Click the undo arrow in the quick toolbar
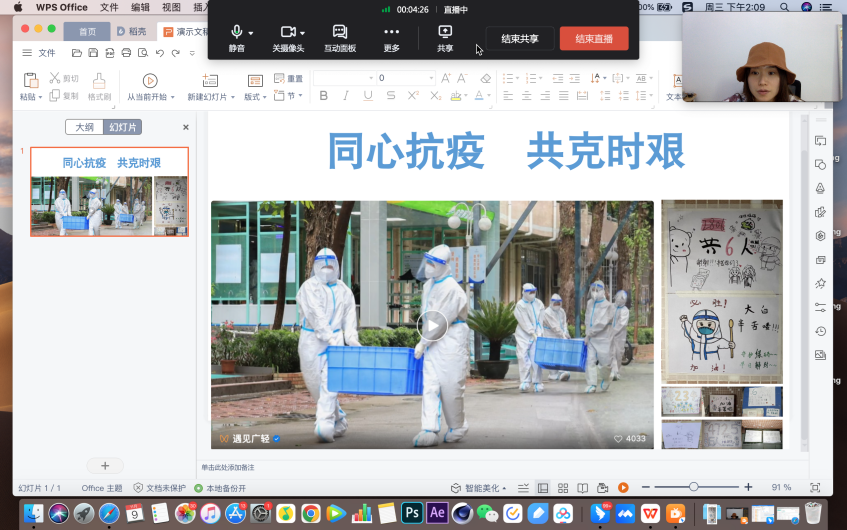The height and width of the screenshot is (530, 847). (x=160, y=53)
